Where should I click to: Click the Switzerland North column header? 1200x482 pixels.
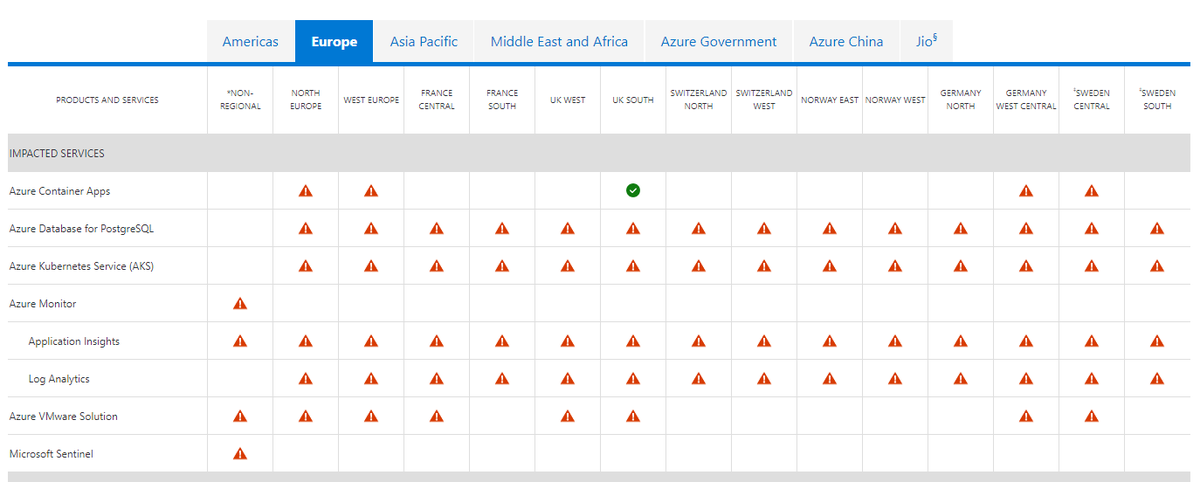(x=699, y=100)
